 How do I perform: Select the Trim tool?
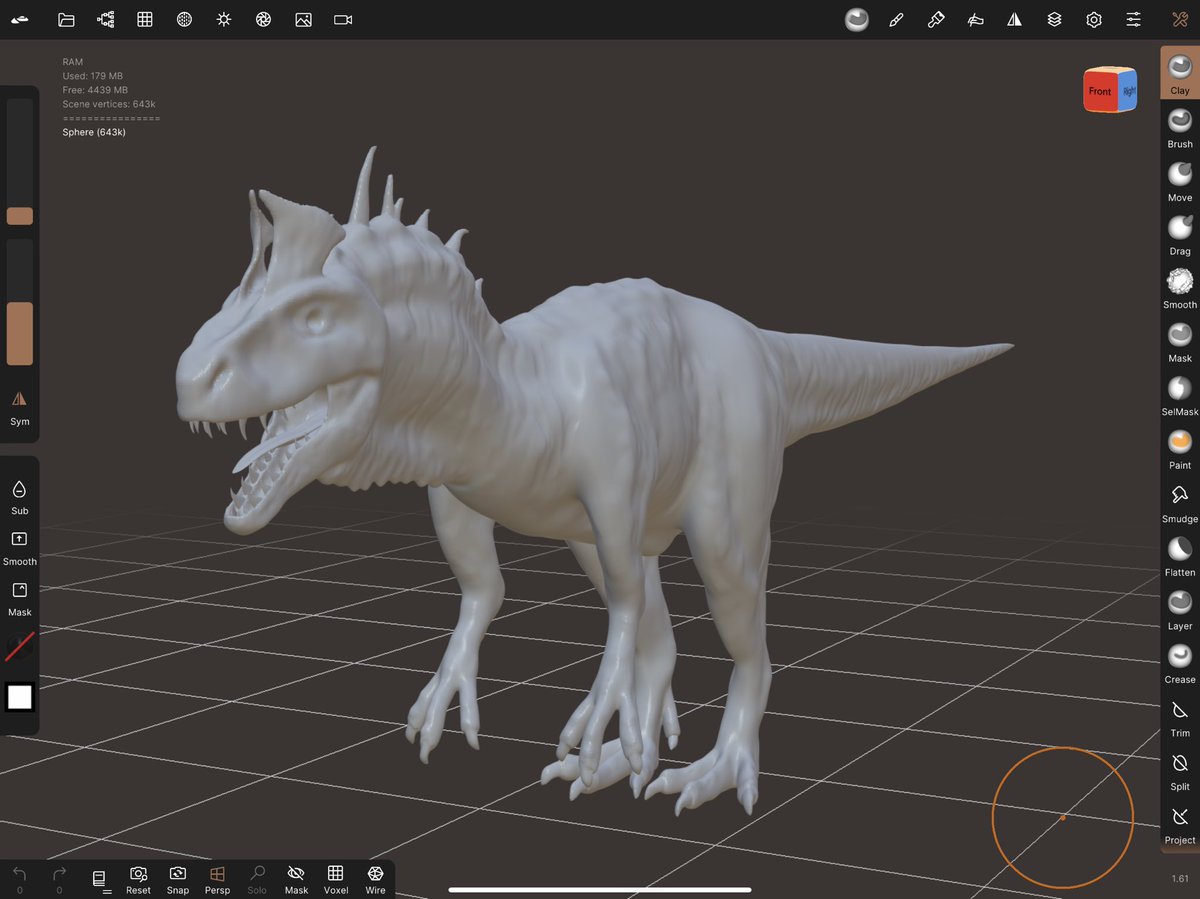[x=1180, y=716]
